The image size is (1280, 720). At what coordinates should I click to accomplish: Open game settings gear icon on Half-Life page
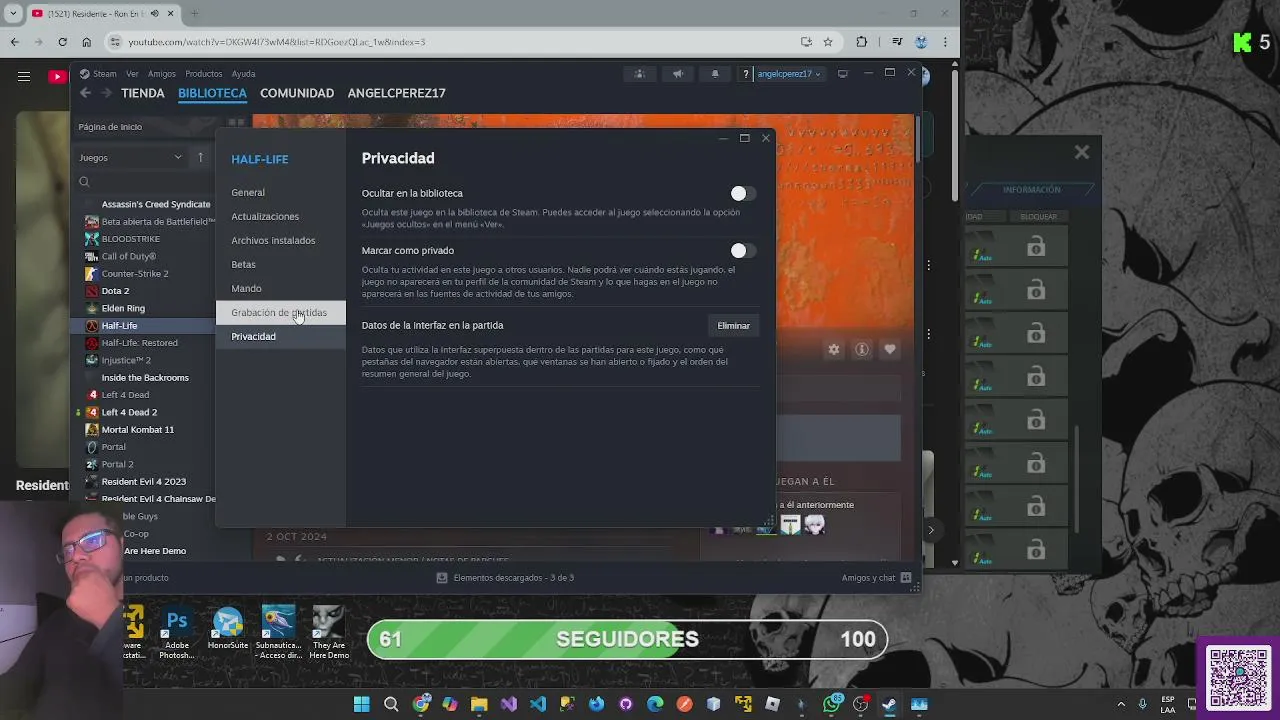pos(834,349)
